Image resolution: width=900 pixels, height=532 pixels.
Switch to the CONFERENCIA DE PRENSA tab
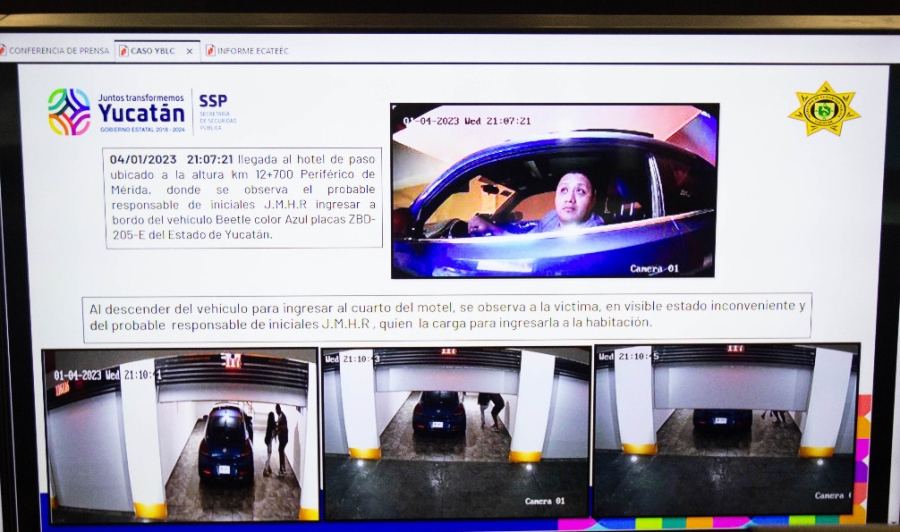pos(55,51)
